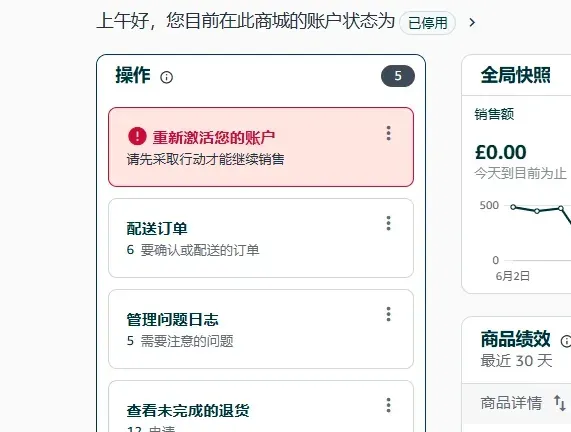Click the sort arrows next to 商品详情
The height and width of the screenshot is (432, 571).
tap(560, 403)
